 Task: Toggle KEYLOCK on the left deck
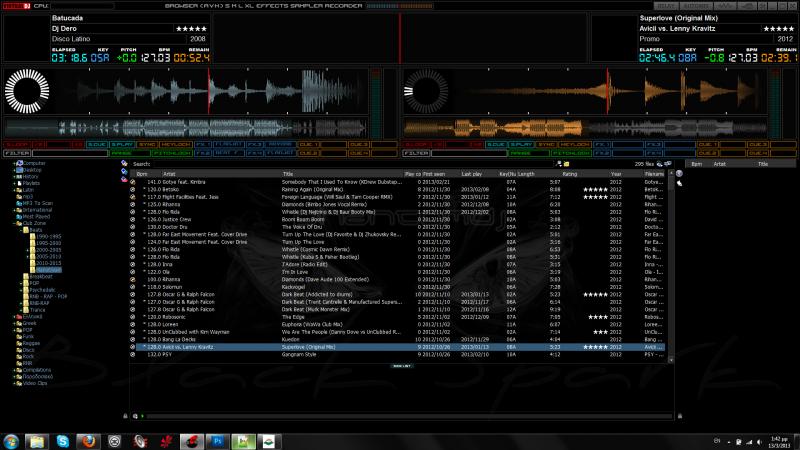pyautogui.click(x=175, y=145)
